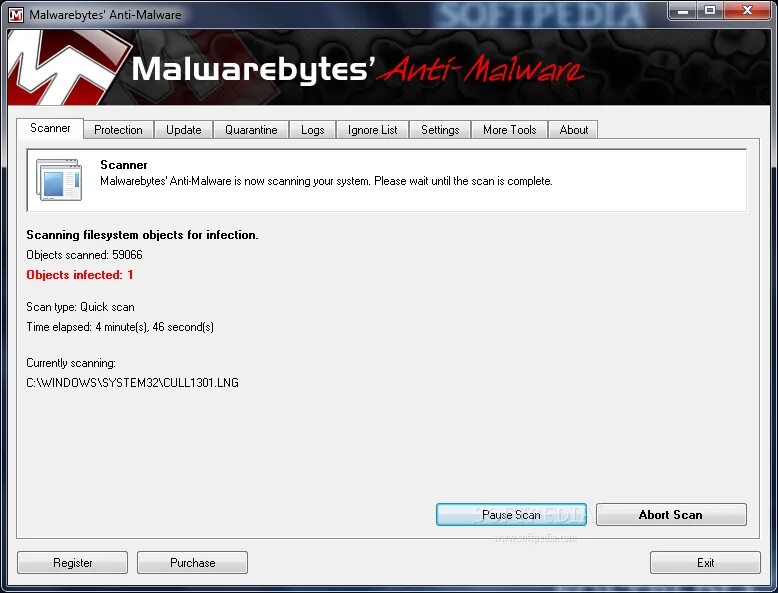Image resolution: width=778 pixels, height=593 pixels.
Task: Click the bold 'Scanner' heading in info box
Action: tap(124, 165)
